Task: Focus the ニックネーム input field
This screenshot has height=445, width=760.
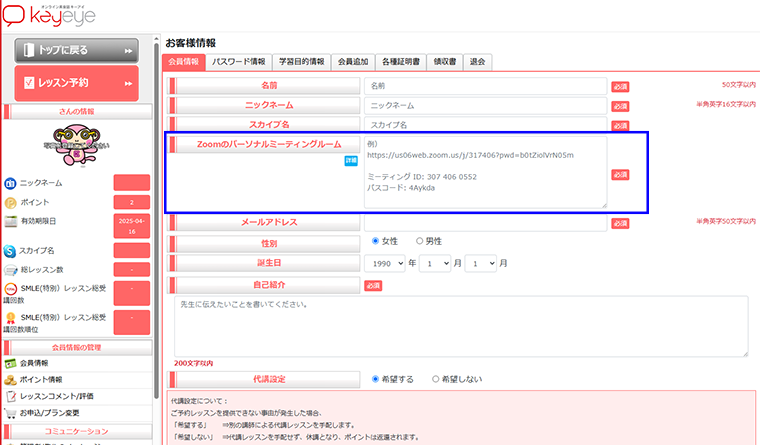Action: point(486,105)
